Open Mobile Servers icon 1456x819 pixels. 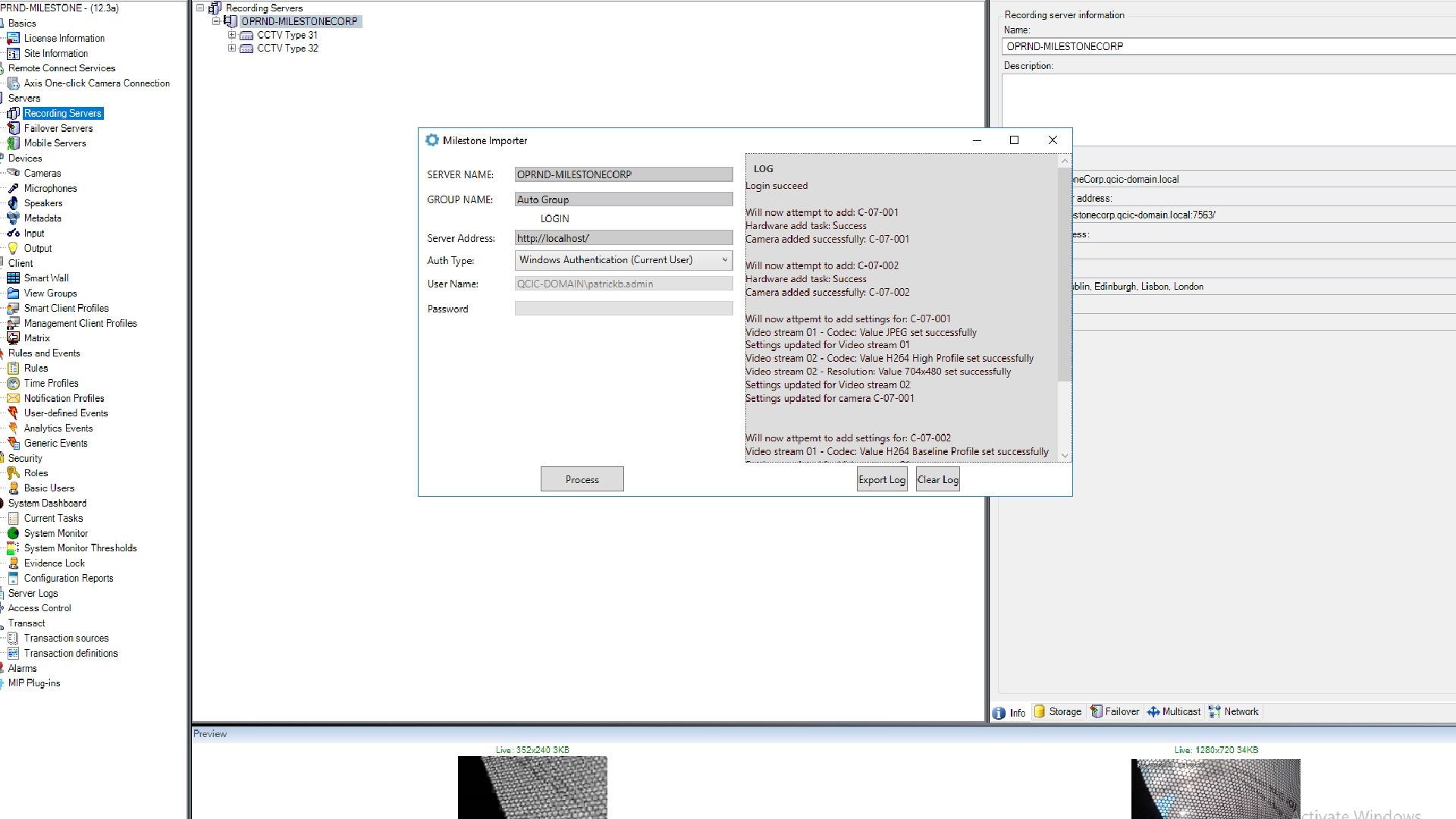[13, 143]
